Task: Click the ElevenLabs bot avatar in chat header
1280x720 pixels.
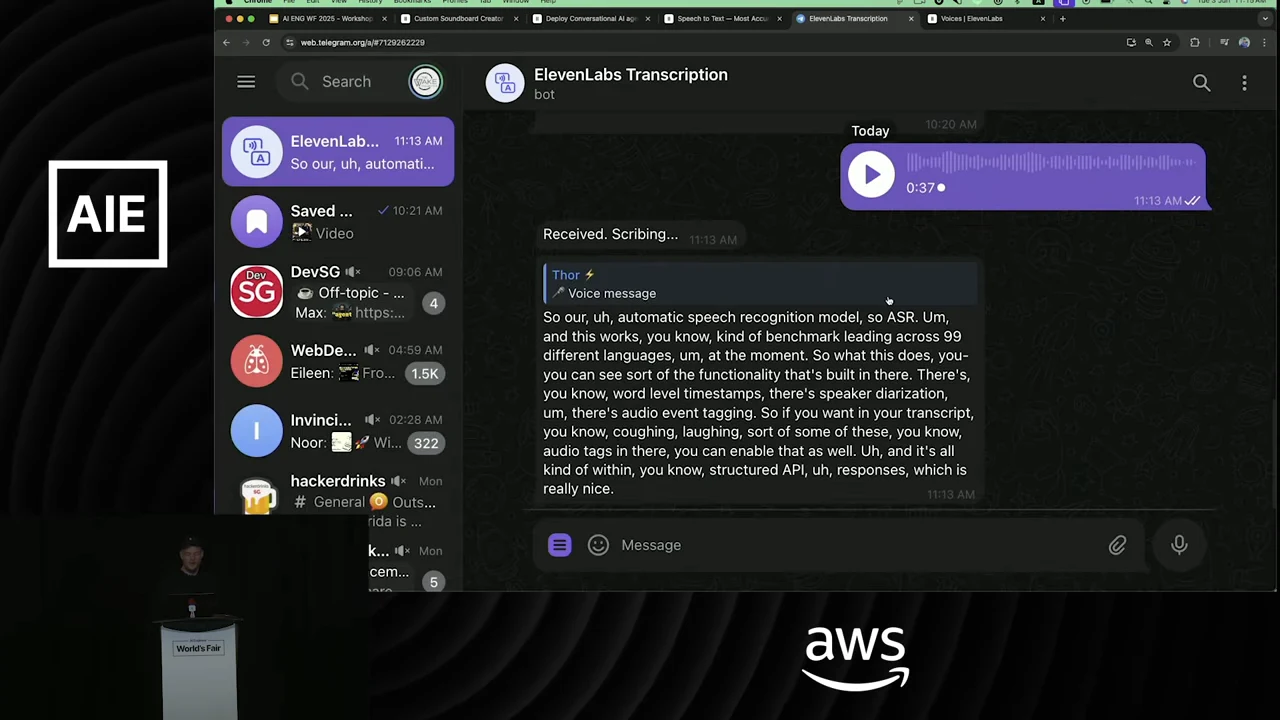Action: (505, 83)
